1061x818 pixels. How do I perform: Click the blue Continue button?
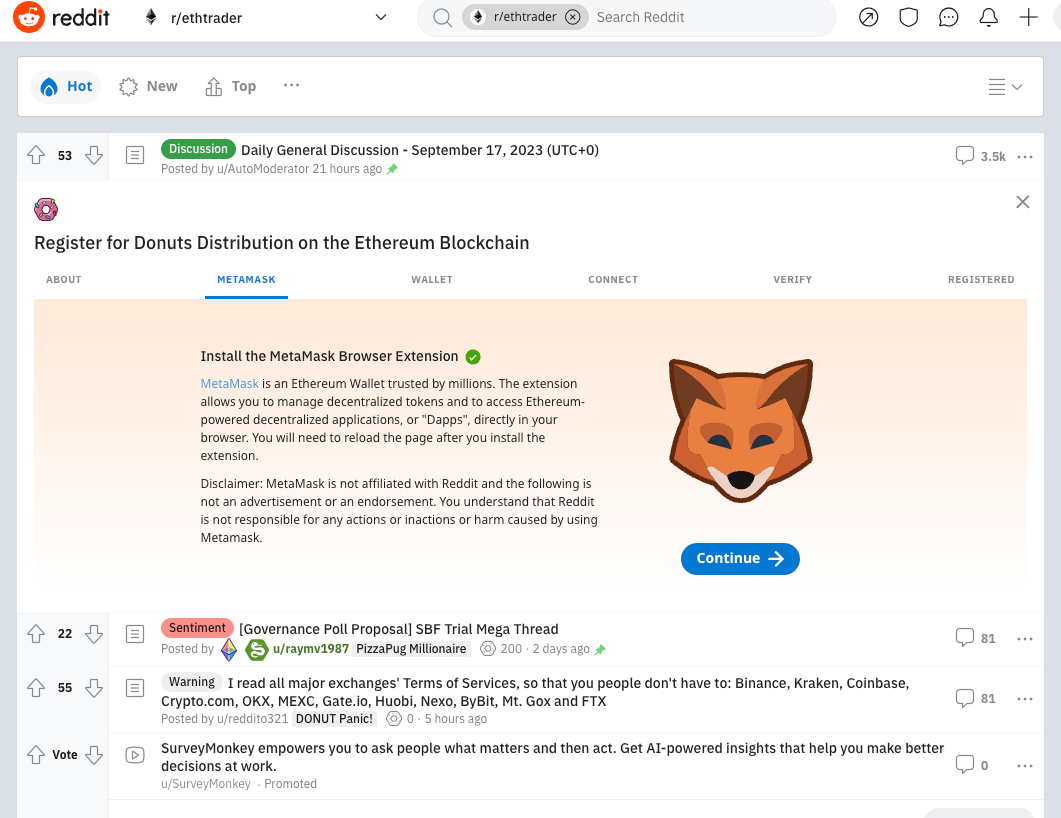click(x=740, y=559)
